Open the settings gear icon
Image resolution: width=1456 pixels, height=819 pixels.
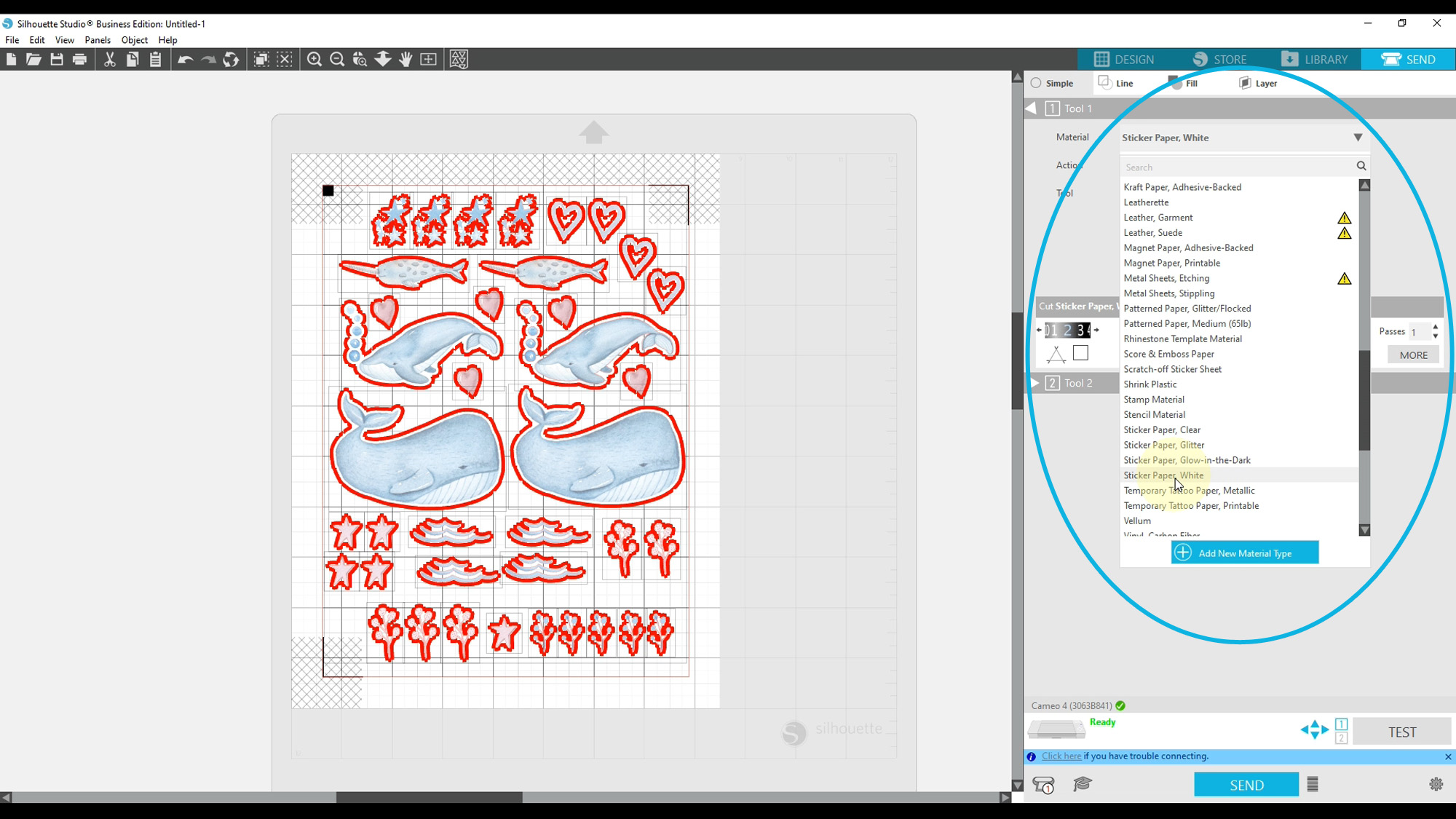[1436, 784]
